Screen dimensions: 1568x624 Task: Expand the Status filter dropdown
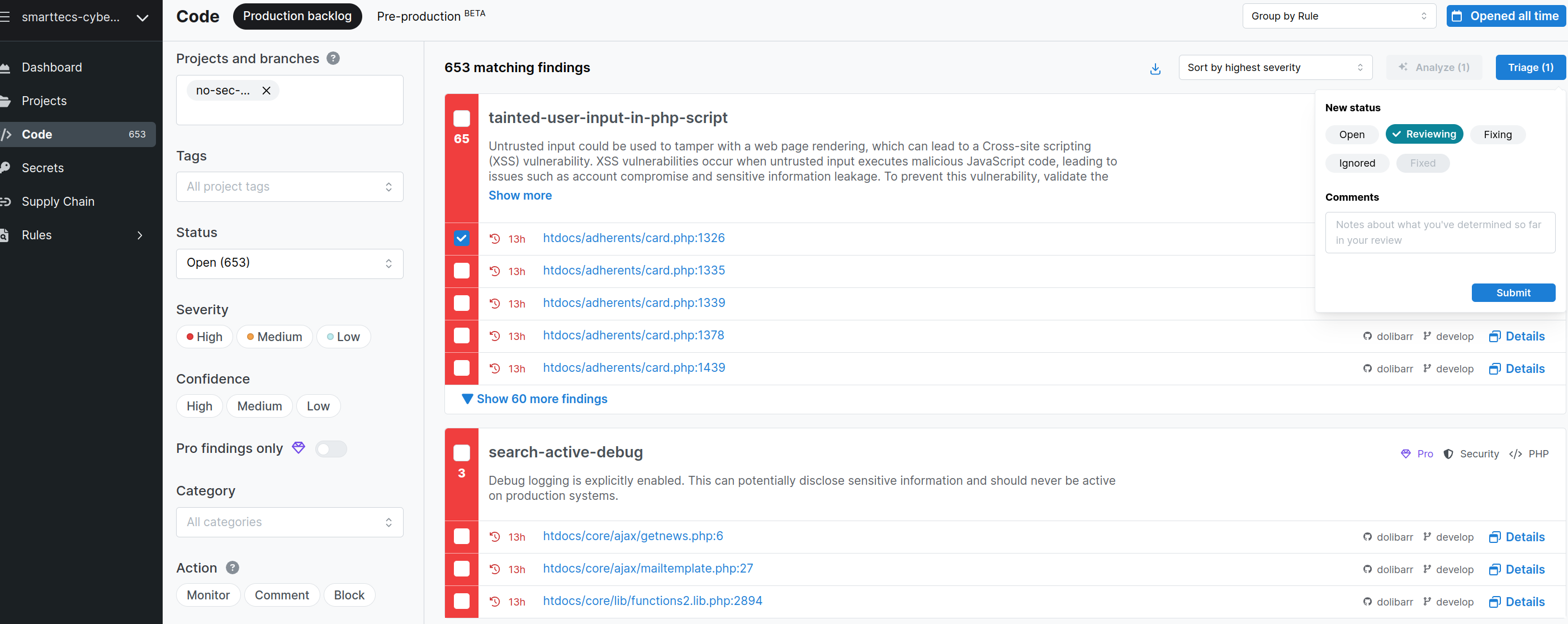288,262
